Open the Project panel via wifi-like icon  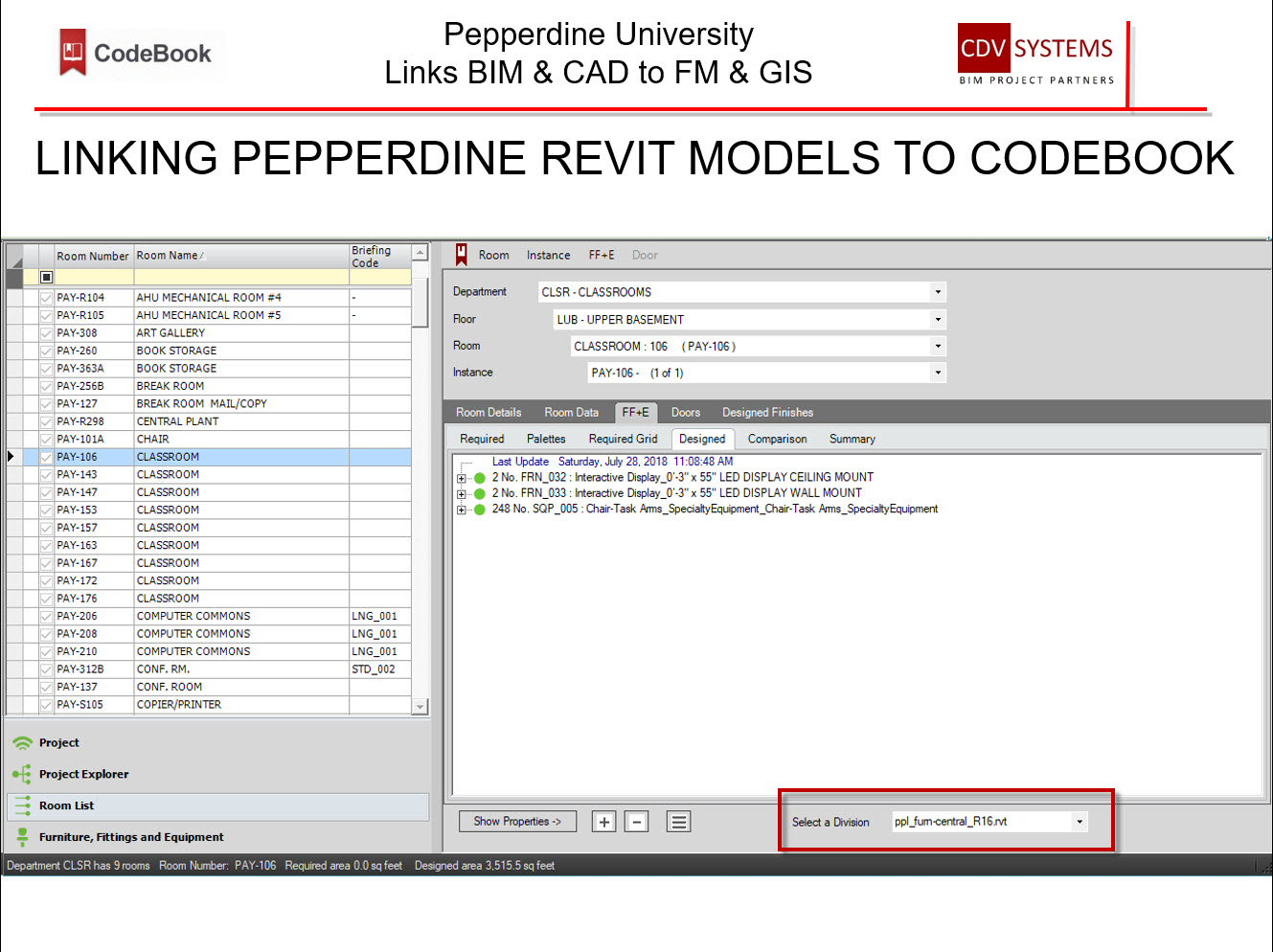(x=22, y=743)
